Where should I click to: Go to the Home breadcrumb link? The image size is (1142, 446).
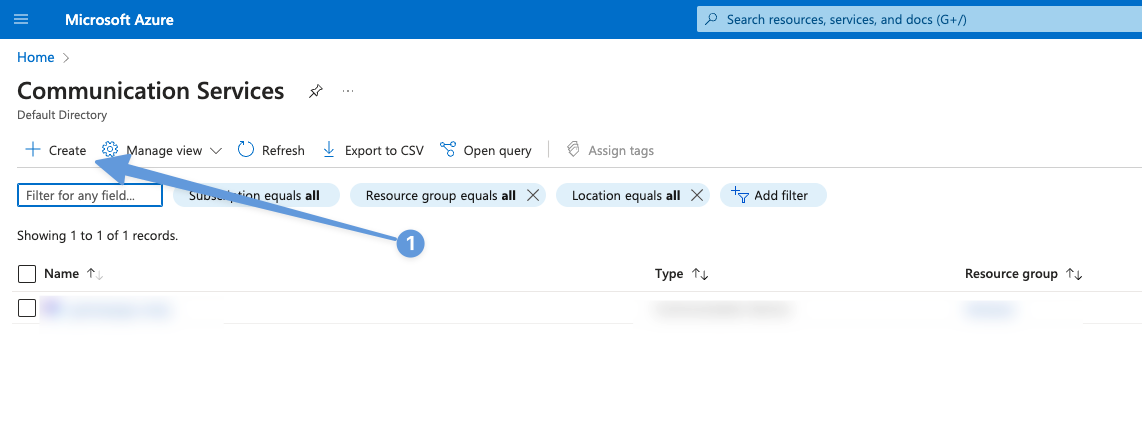point(36,57)
